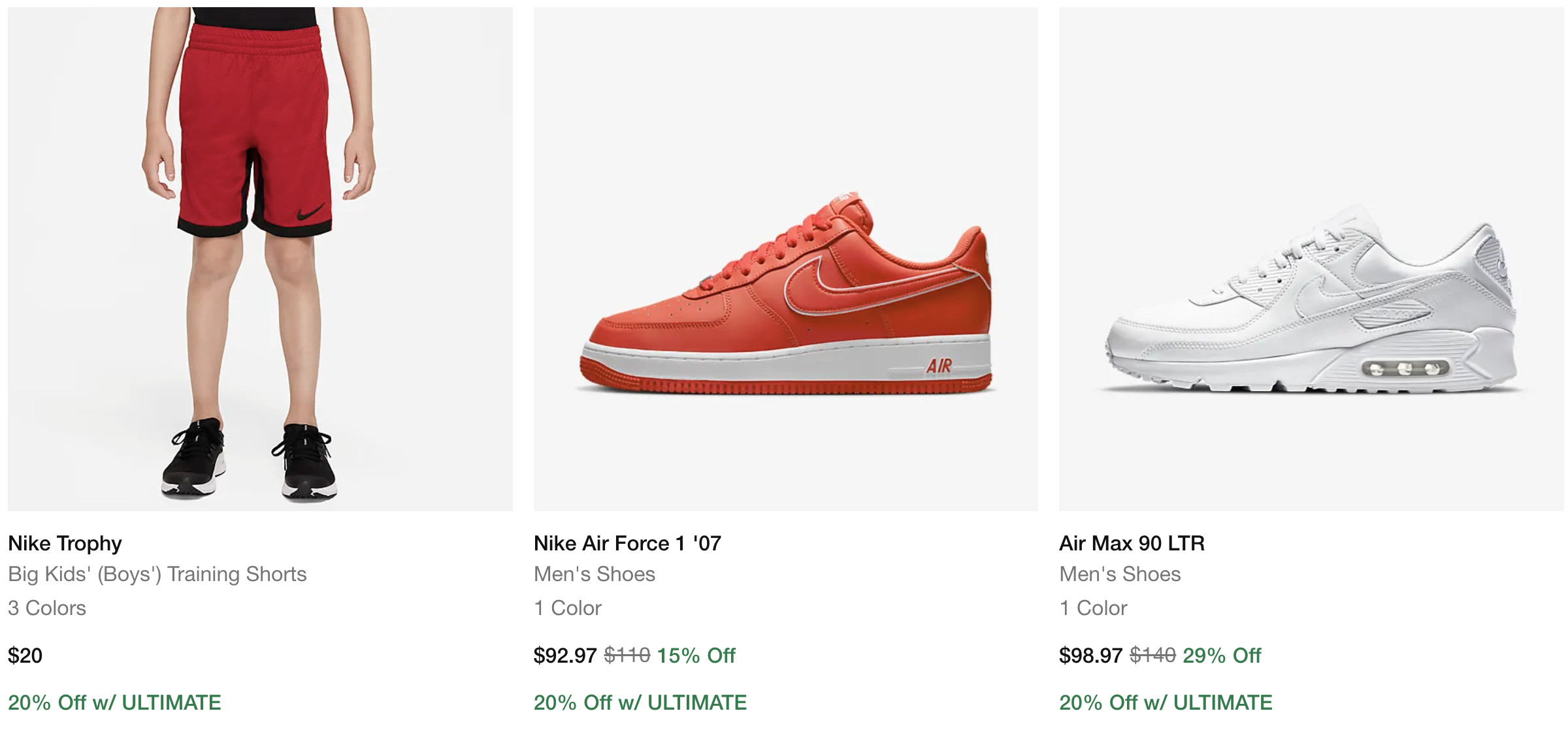Click the Nike Air Force 1 '07 title
Screen dimensions: 1568x743
[x=627, y=543]
